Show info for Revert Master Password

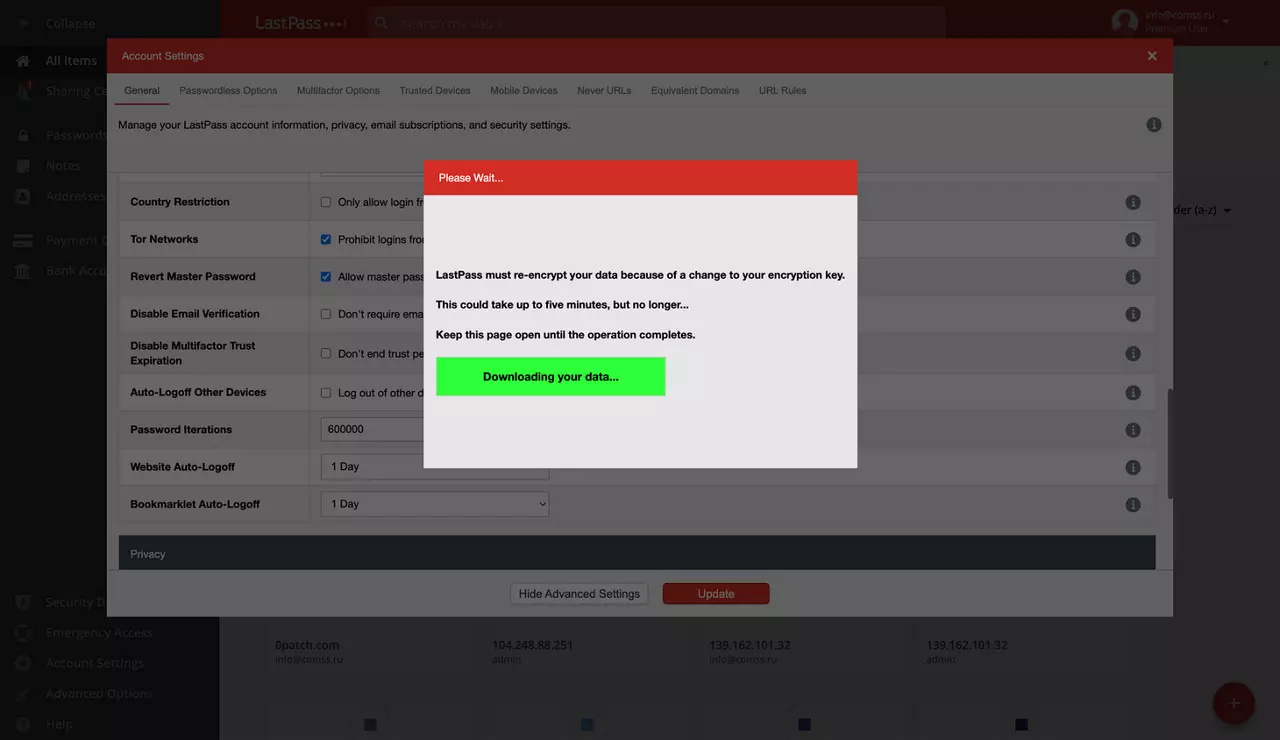1133,277
